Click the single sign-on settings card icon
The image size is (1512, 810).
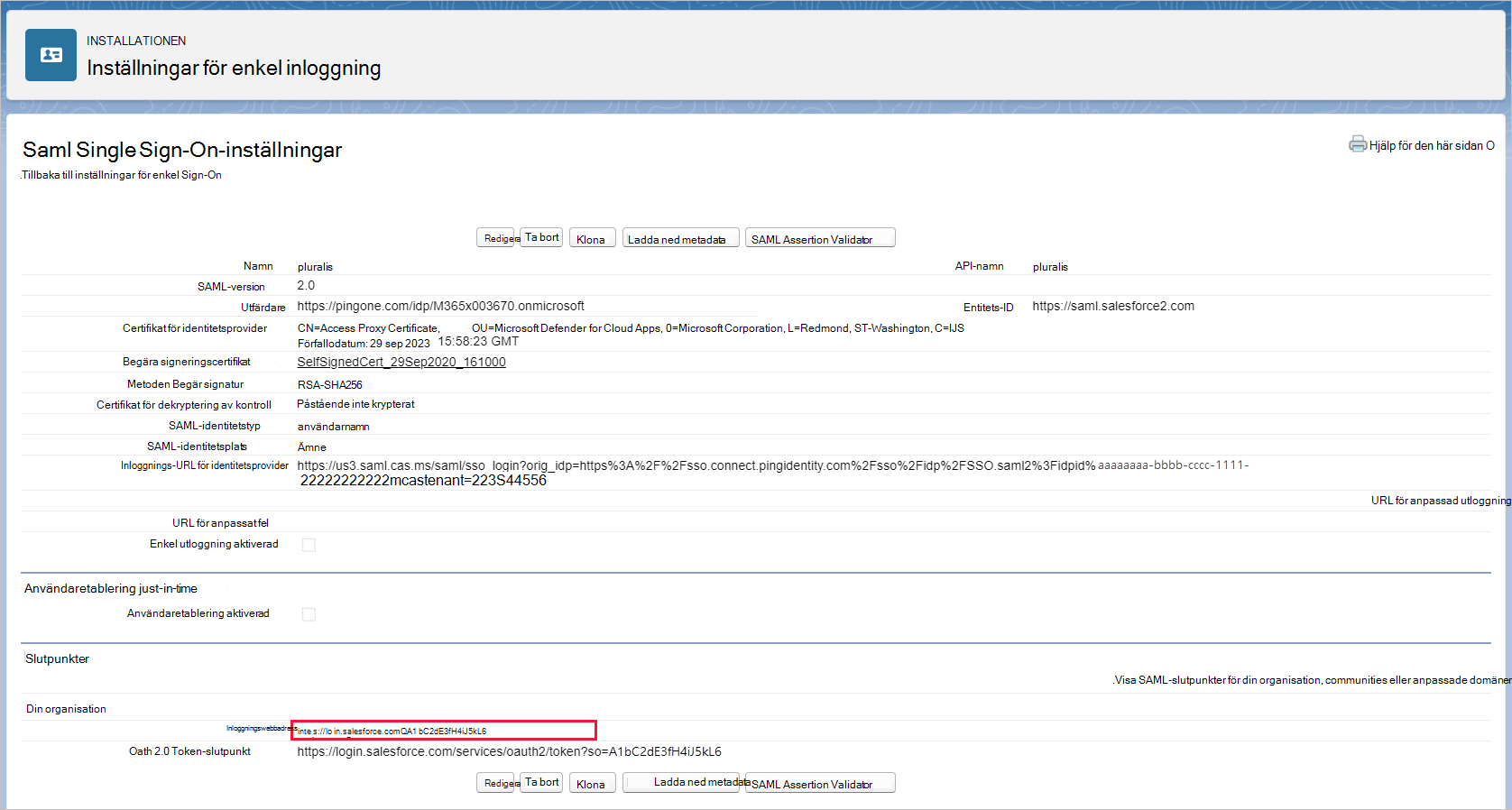pyautogui.click(x=51, y=55)
